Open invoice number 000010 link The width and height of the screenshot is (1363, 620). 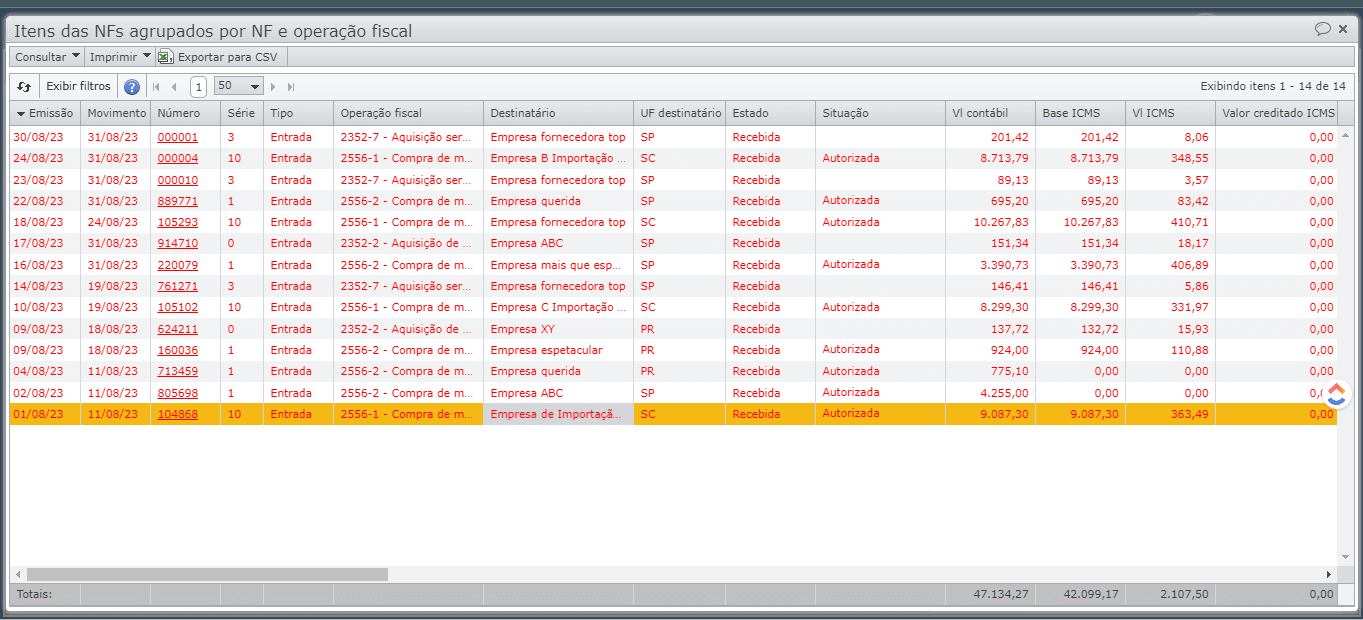(177, 180)
